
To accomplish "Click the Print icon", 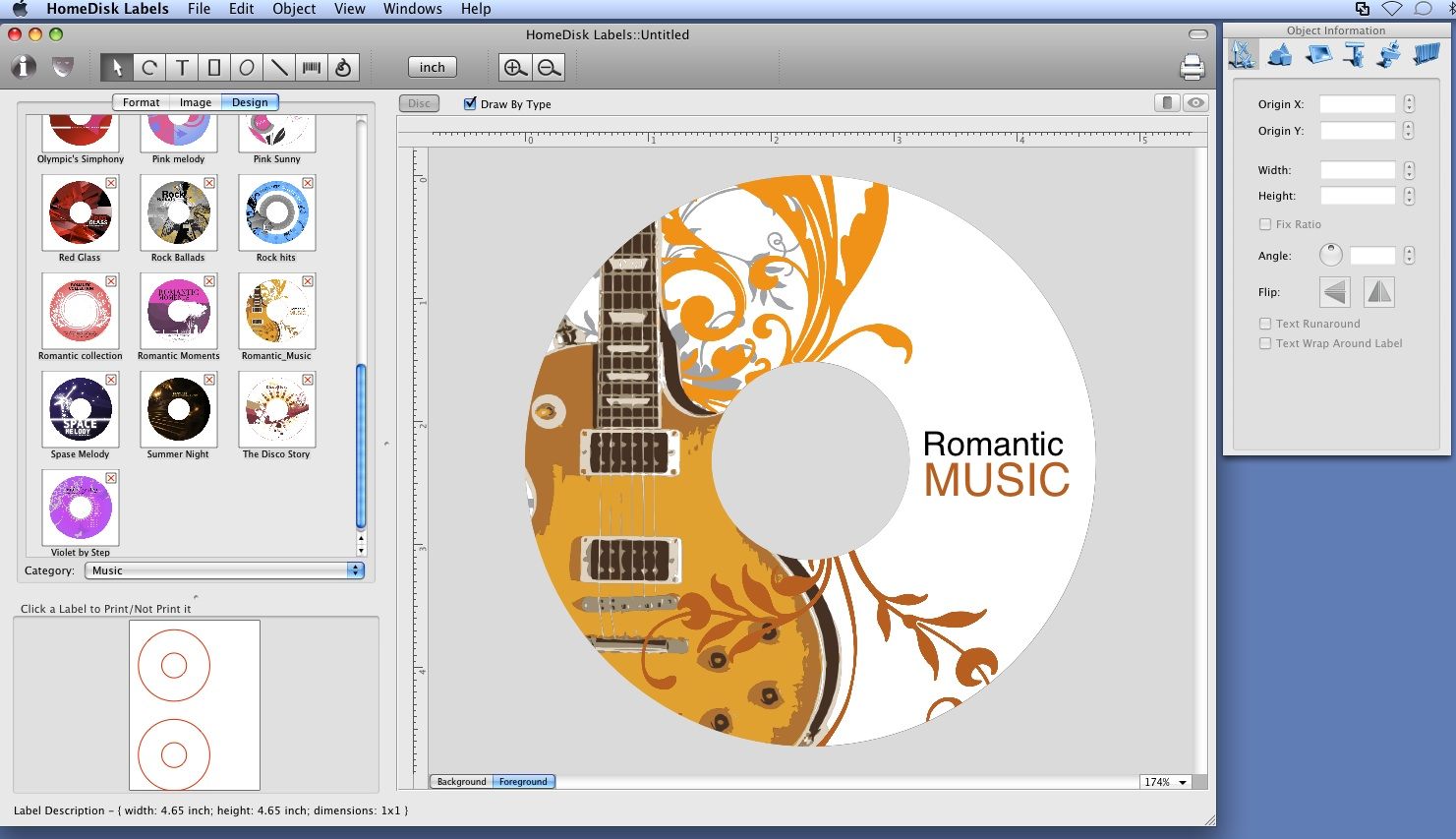I will [1192, 67].
